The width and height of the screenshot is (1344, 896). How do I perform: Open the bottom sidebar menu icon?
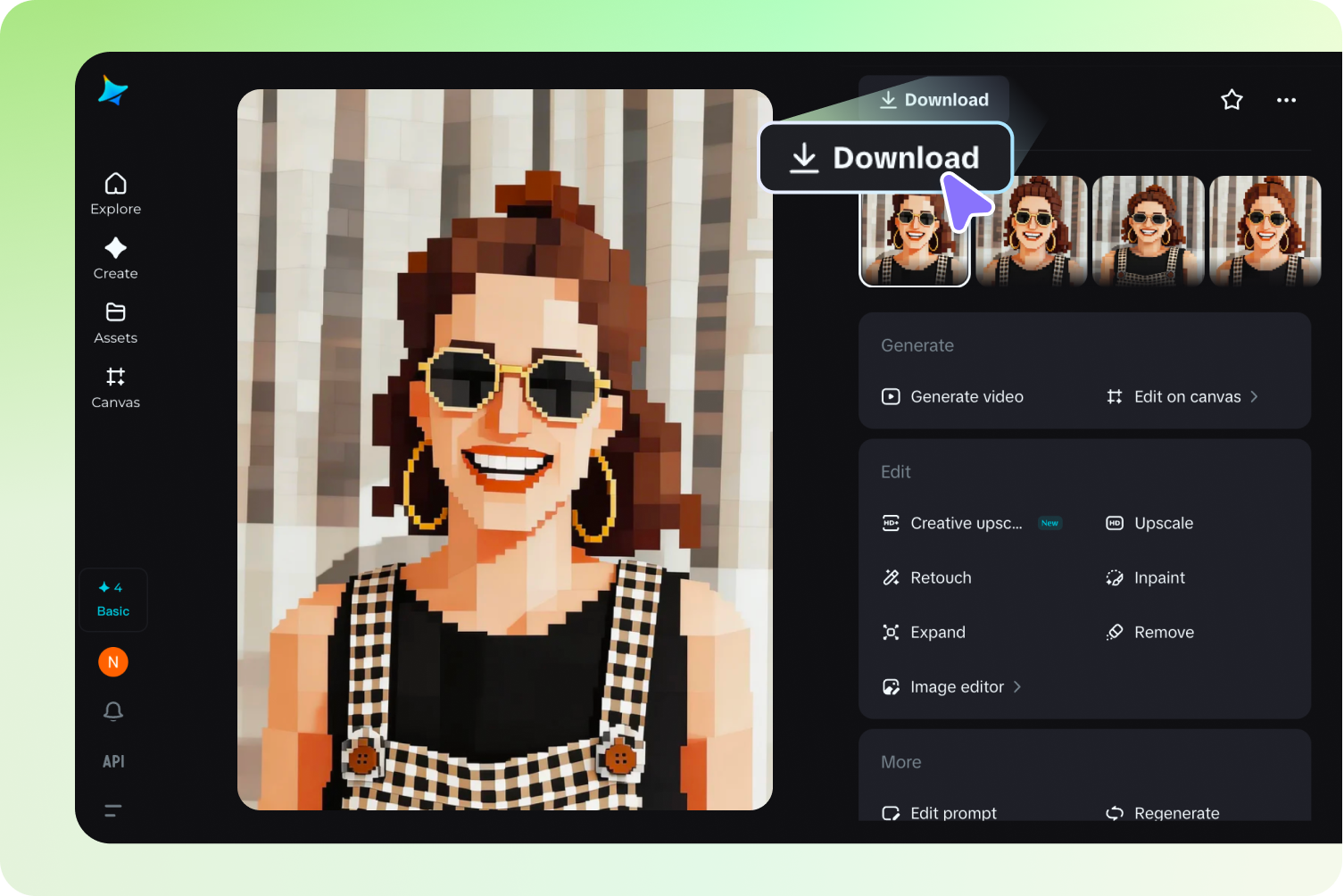[112, 810]
